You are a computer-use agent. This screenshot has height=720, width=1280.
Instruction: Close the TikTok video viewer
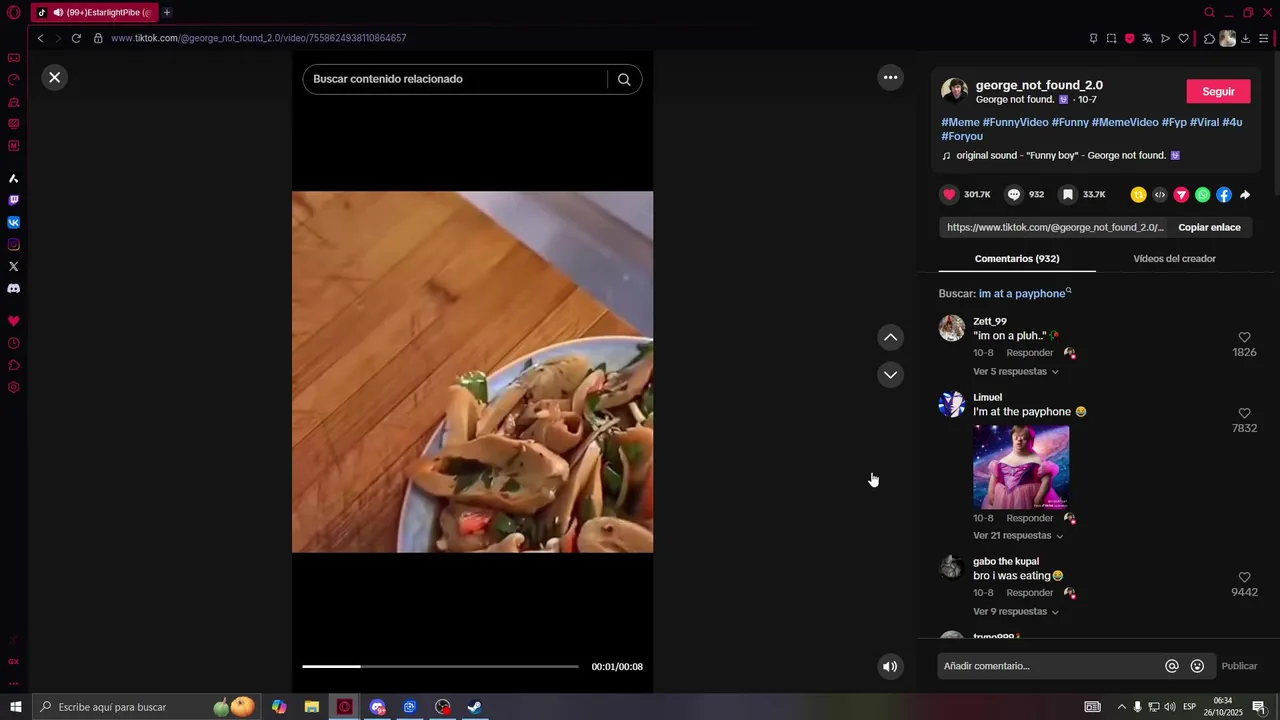coord(55,77)
